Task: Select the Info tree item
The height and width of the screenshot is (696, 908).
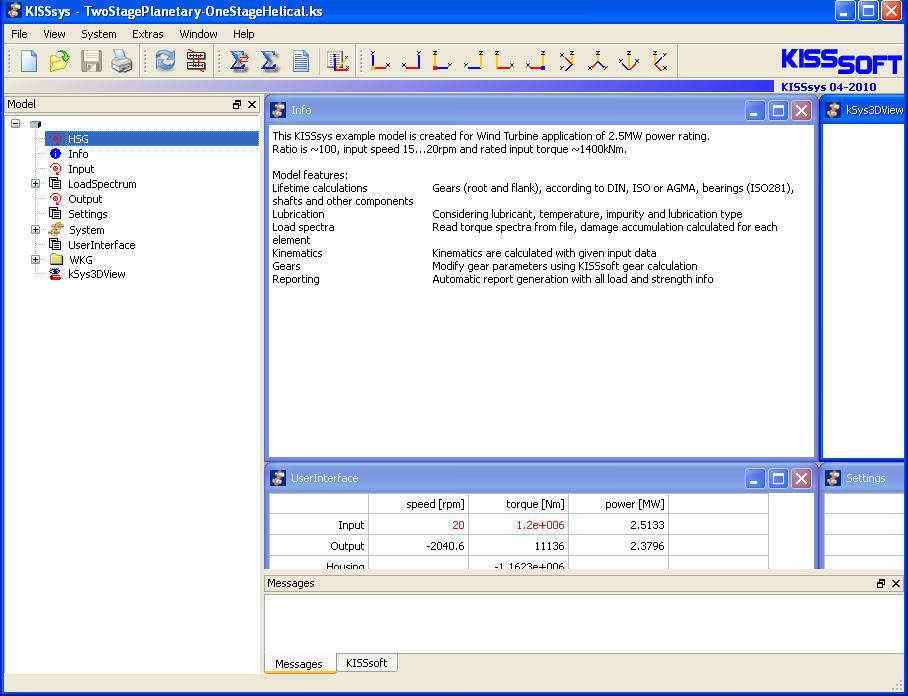Action: [78, 154]
